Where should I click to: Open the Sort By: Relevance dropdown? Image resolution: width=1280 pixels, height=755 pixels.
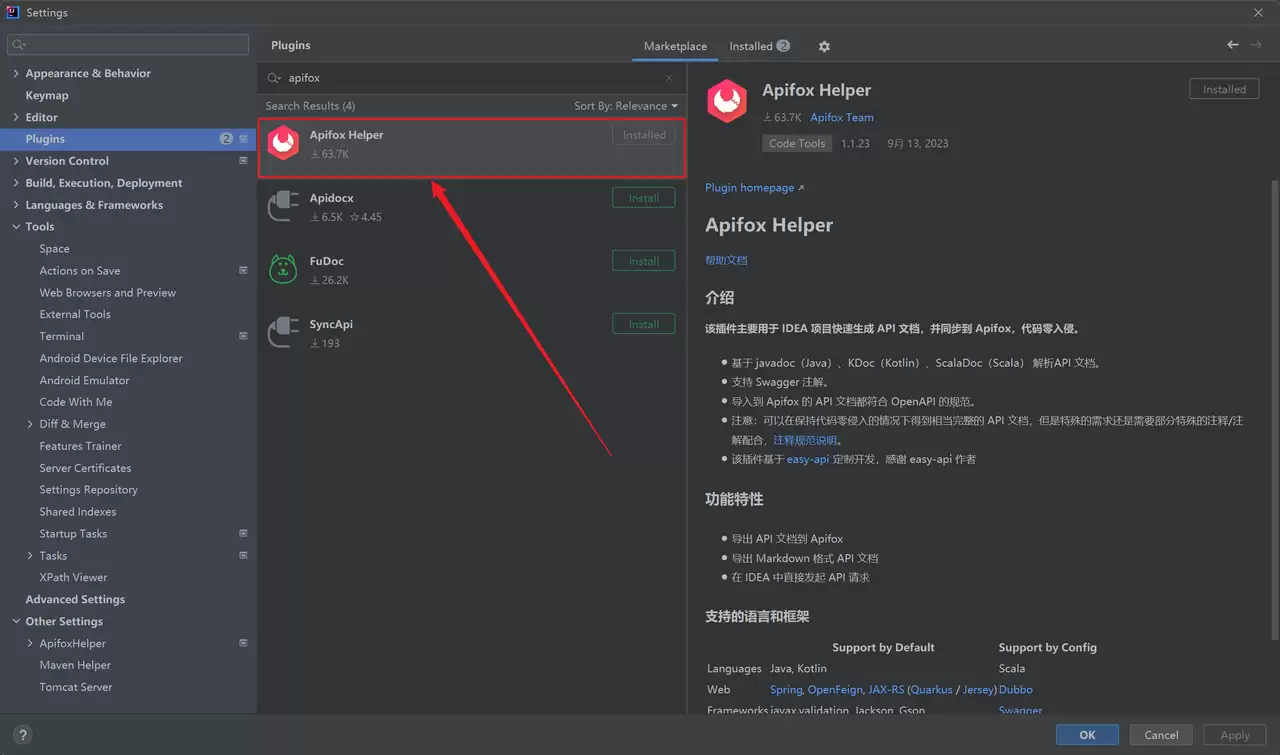(x=625, y=106)
